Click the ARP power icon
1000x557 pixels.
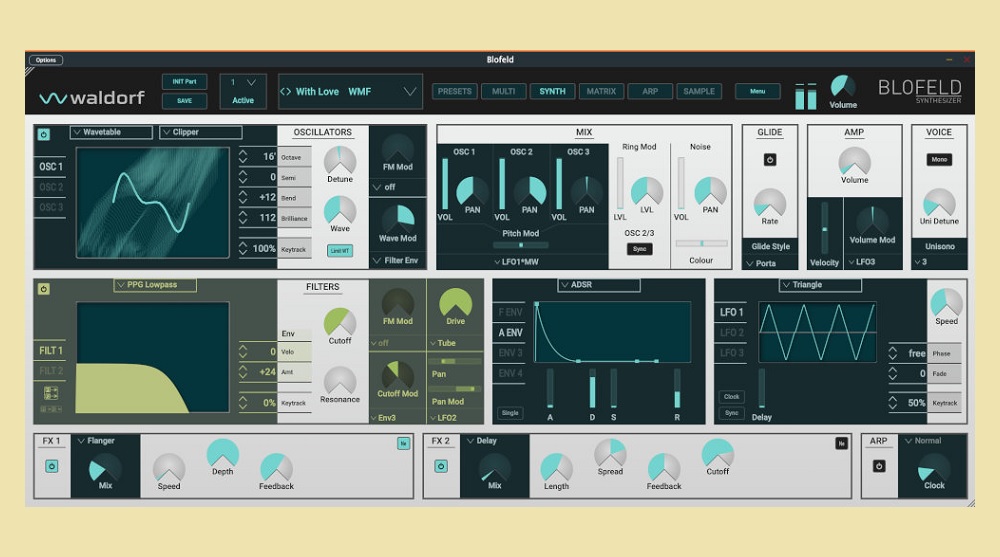879,466
